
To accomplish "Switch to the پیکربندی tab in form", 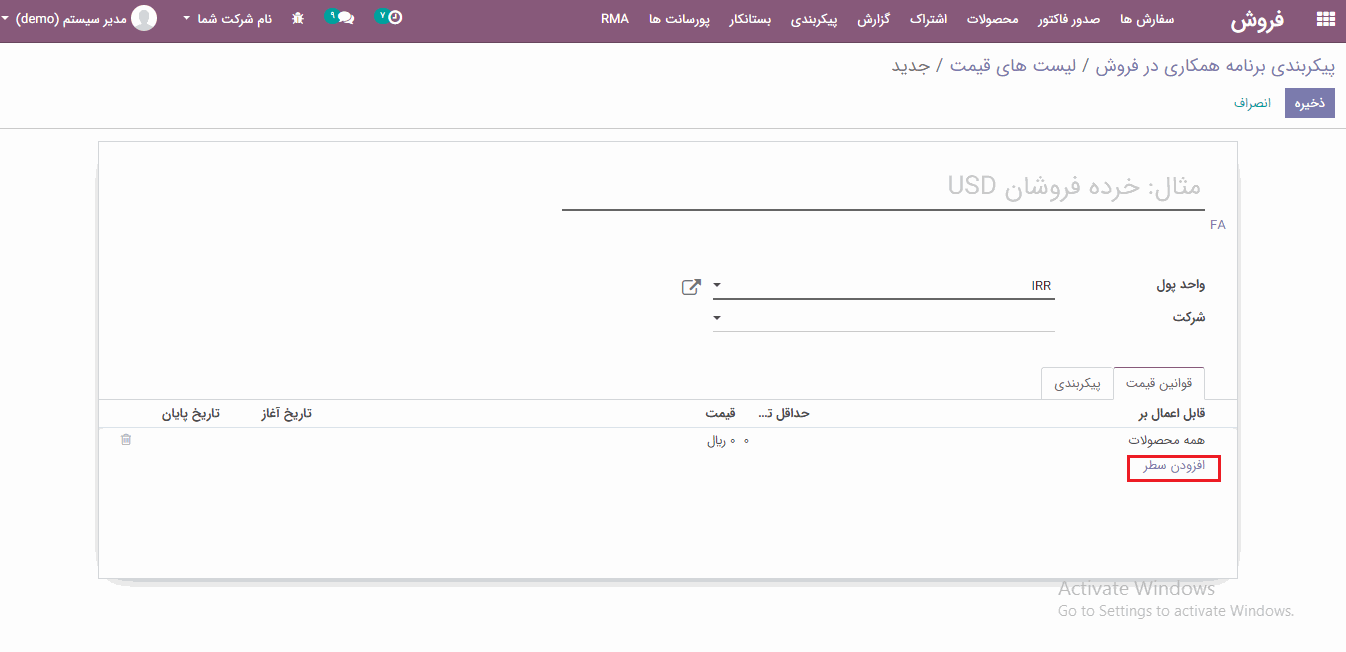I will [x=1077, y=383].
